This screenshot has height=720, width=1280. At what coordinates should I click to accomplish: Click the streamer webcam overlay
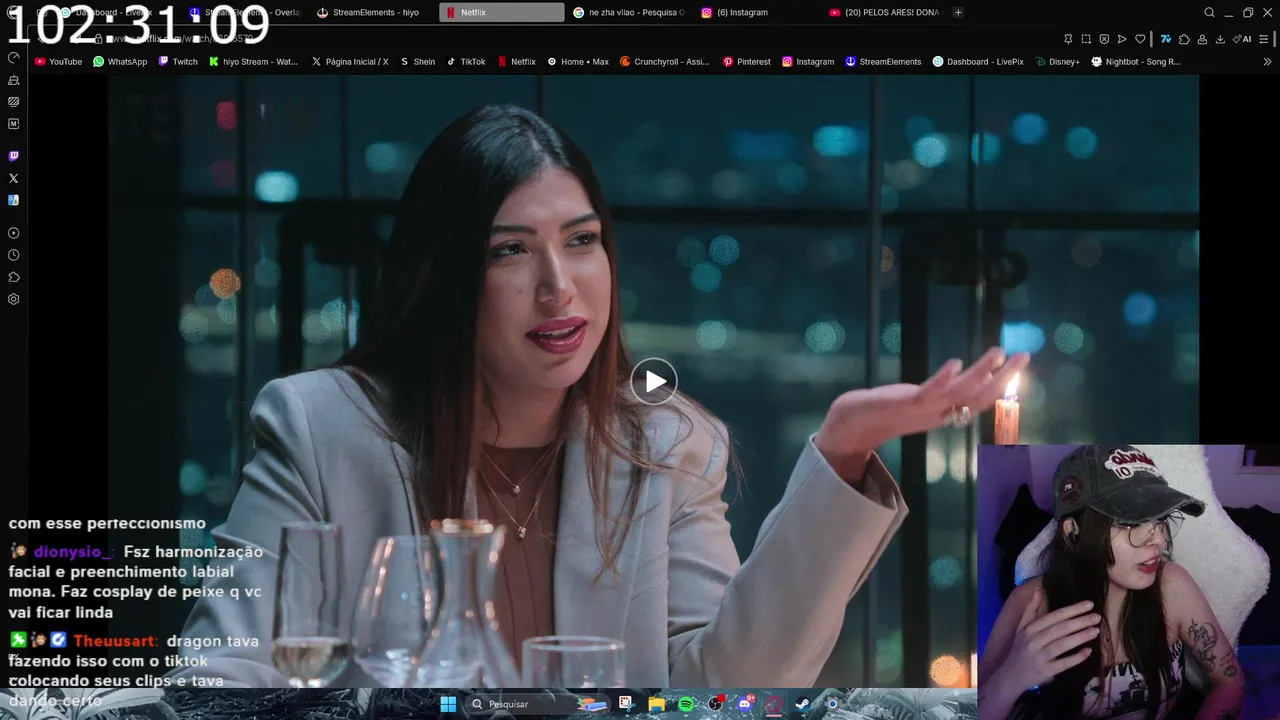coord(1128,582)
